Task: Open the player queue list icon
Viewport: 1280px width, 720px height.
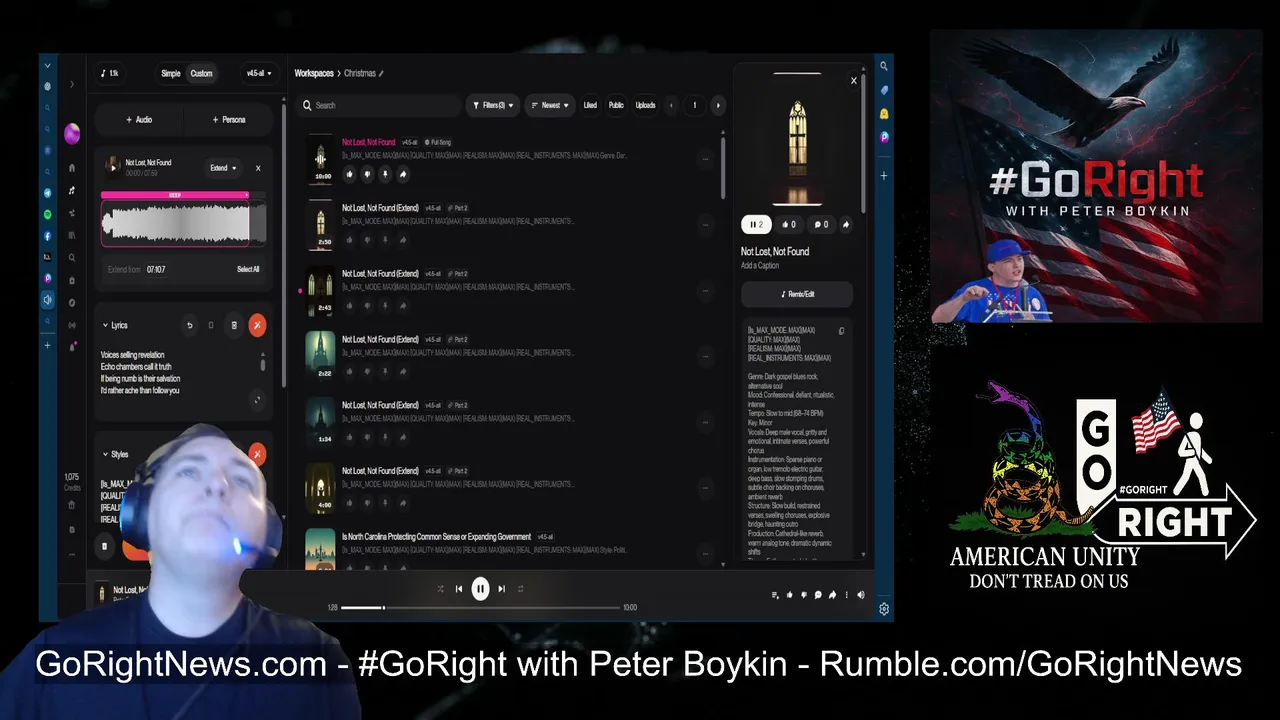Action: (775, 595)
